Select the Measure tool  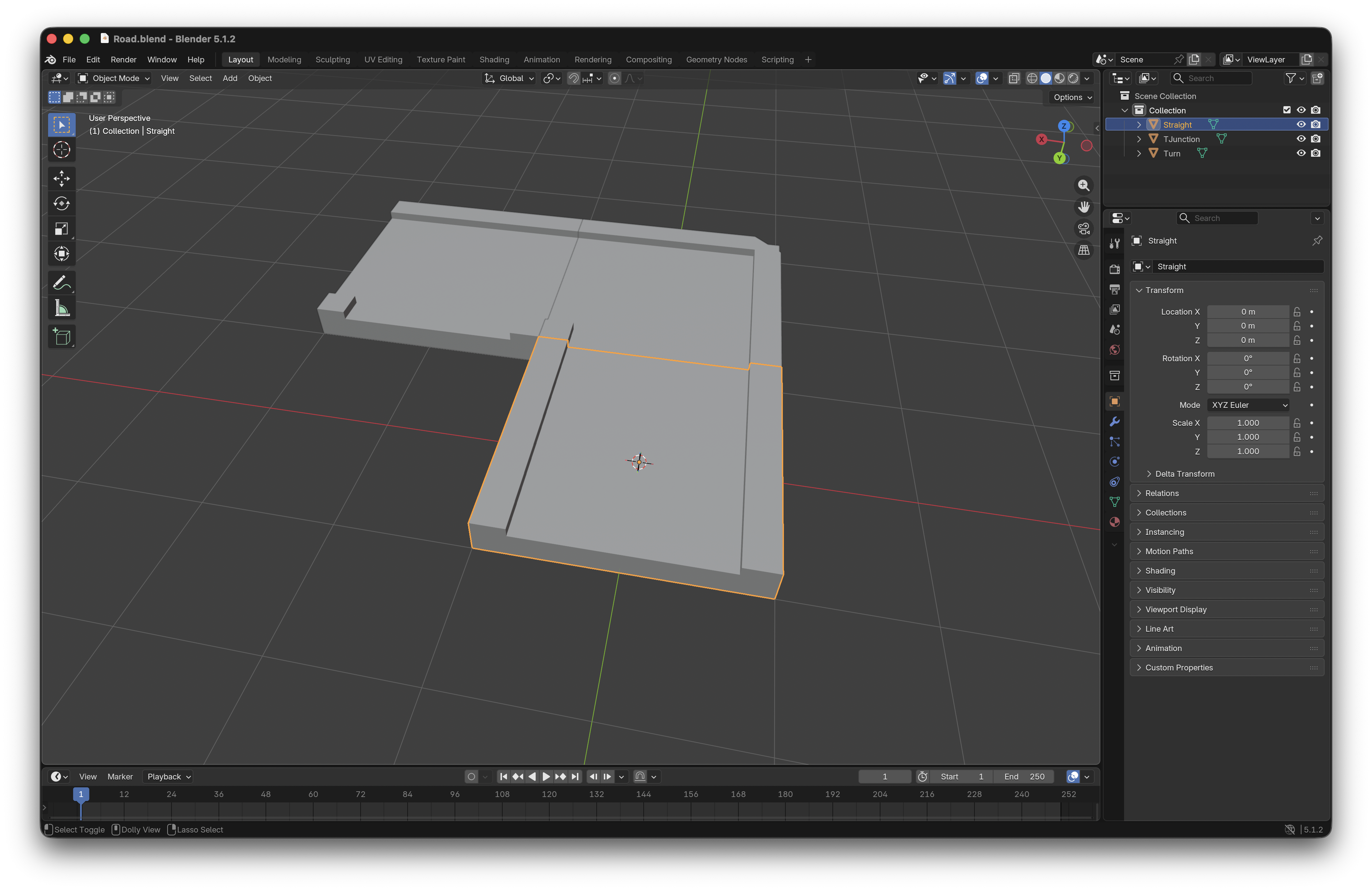[x=62, y=308]
